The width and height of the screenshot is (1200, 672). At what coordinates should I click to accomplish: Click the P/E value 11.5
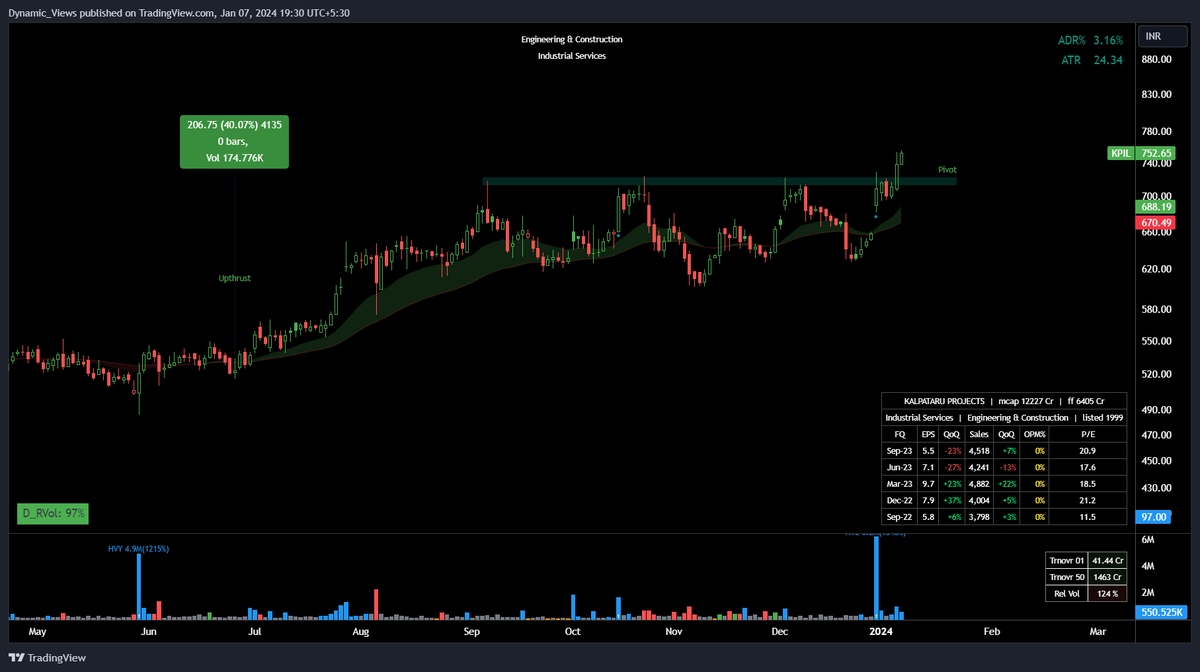tap(1089, 517)
